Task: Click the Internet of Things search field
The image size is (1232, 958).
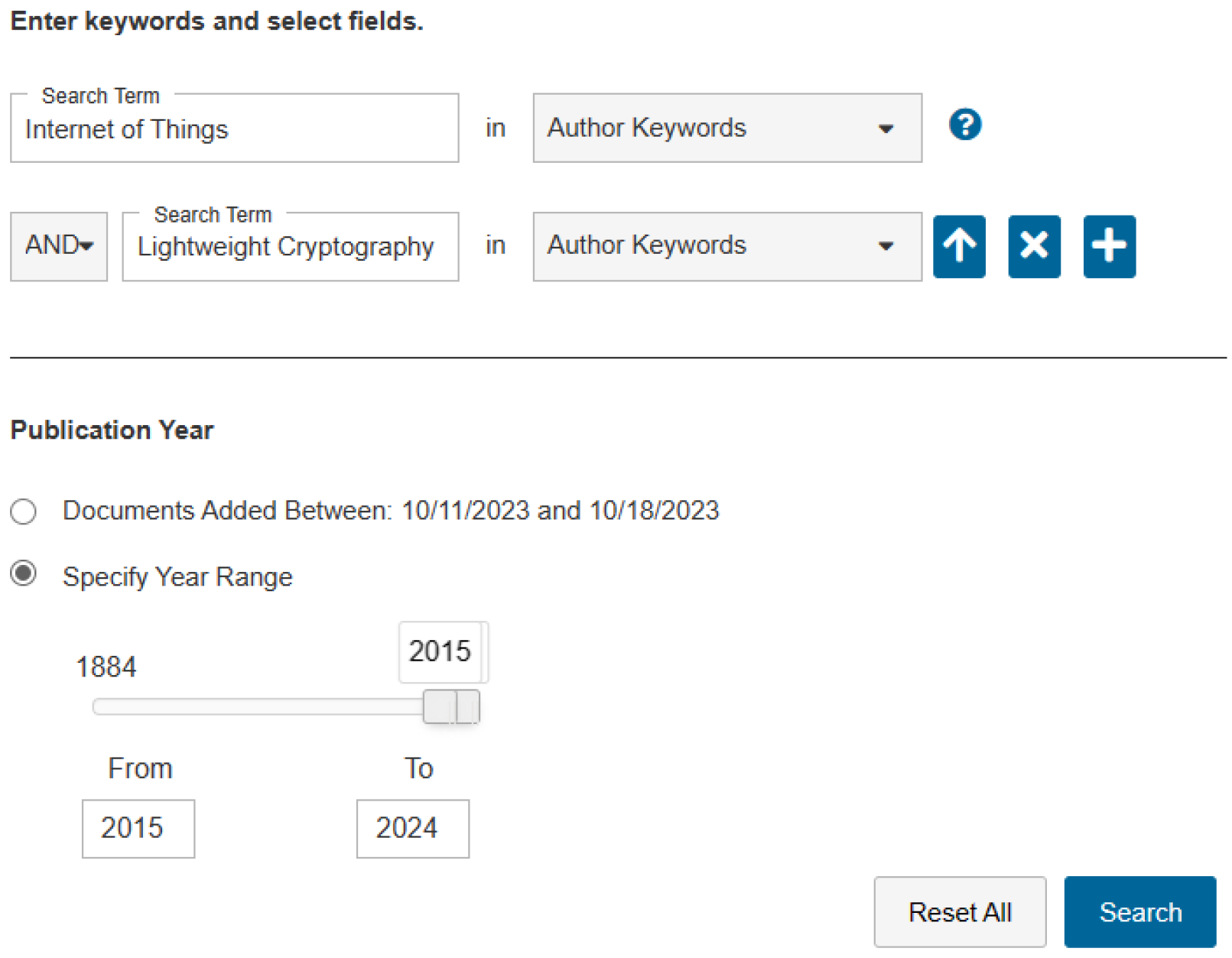Action: pos(234,129)
